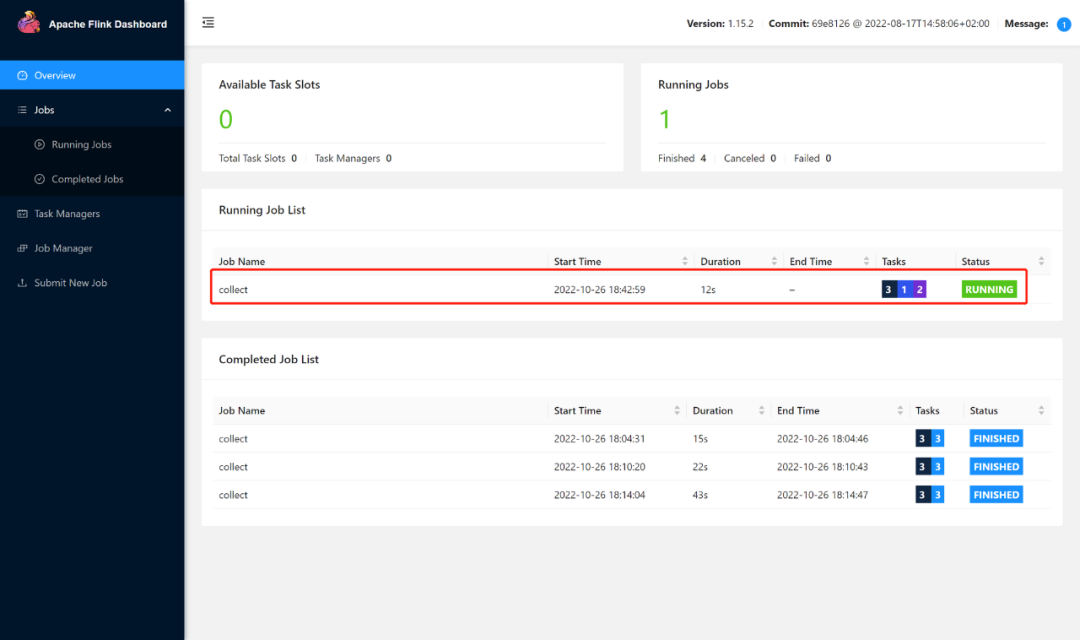Sort completed jobs by Status column
This screenshot has height=640, width=1080.
pyautogui.click(x=1041, y=411)
